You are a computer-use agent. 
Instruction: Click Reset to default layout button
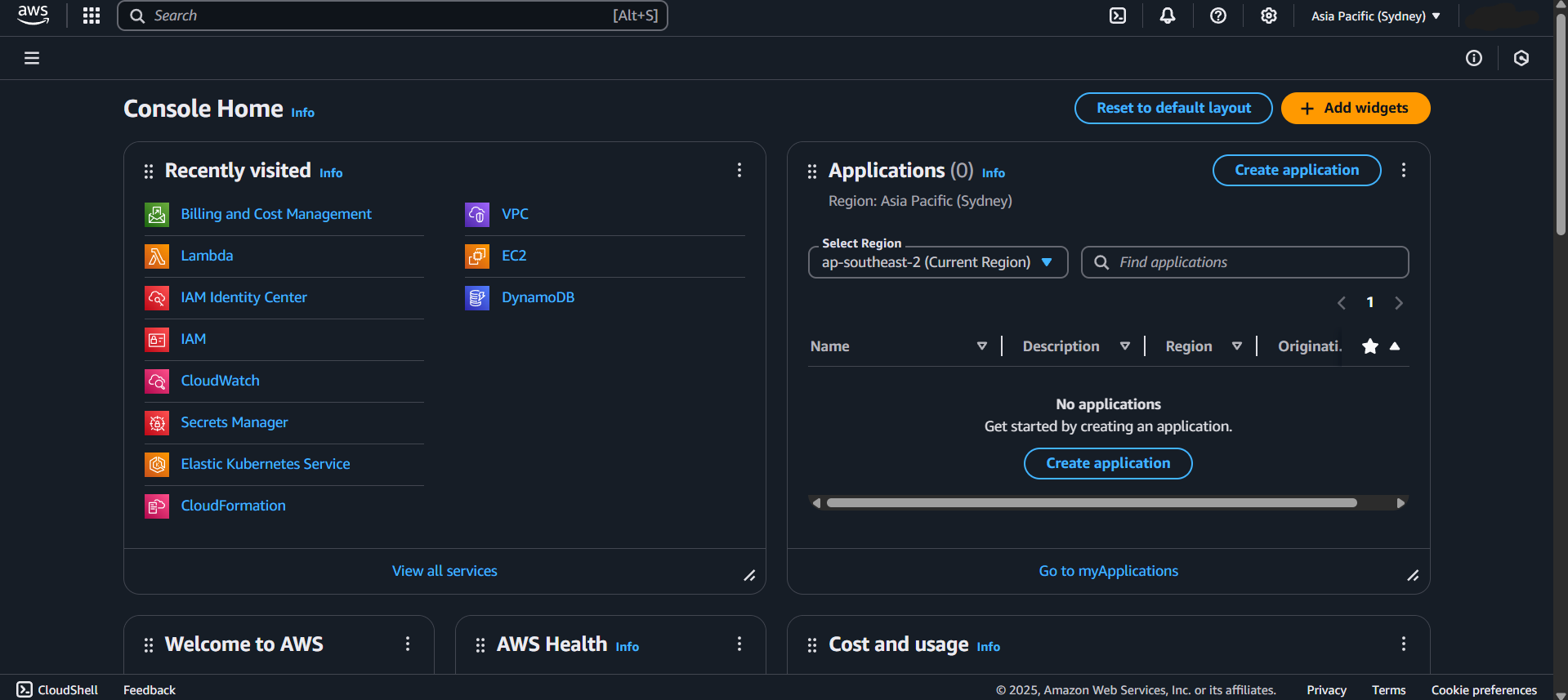(x=1173, y=108)
